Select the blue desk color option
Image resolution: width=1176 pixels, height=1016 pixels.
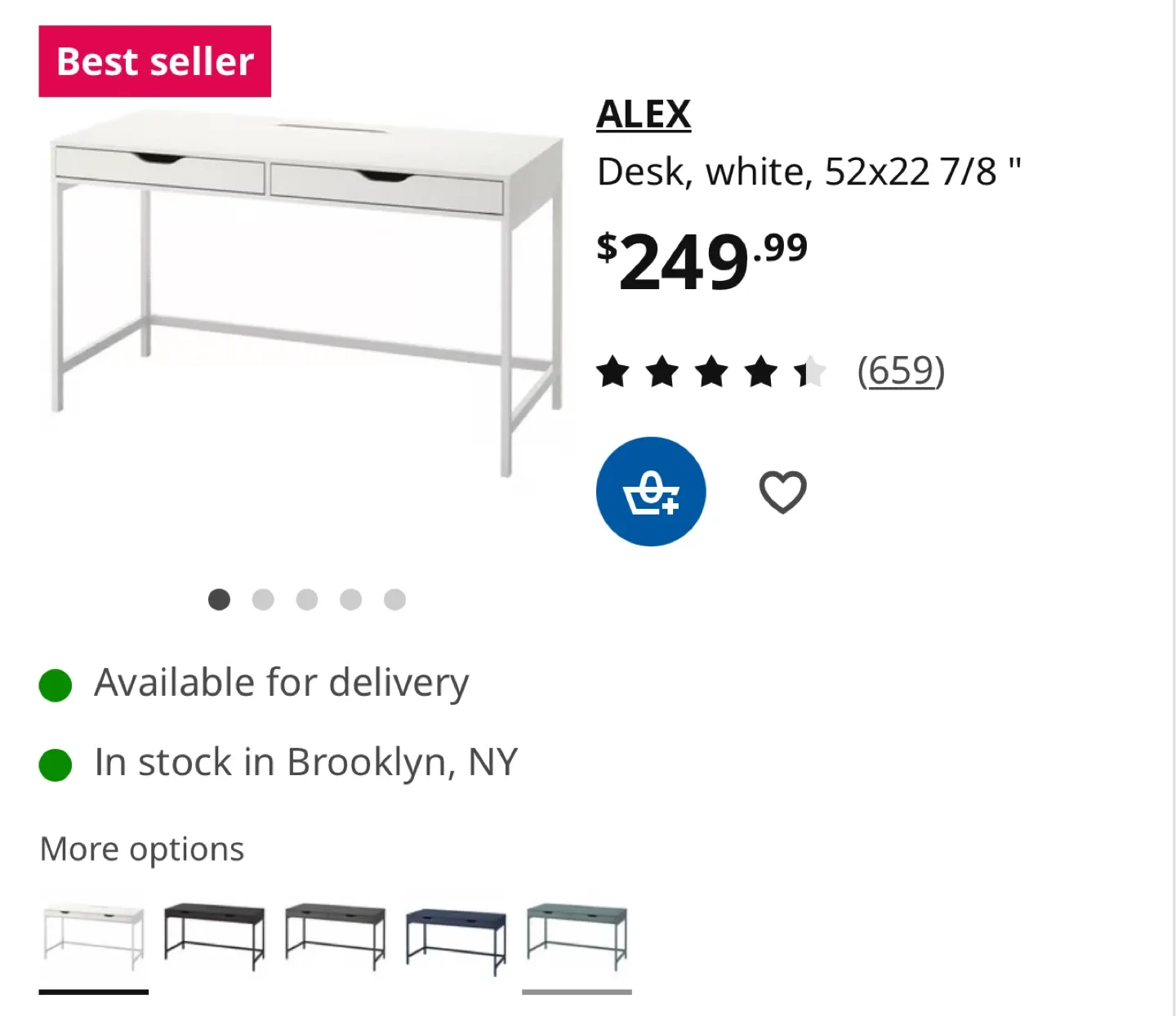click(456, 937)
